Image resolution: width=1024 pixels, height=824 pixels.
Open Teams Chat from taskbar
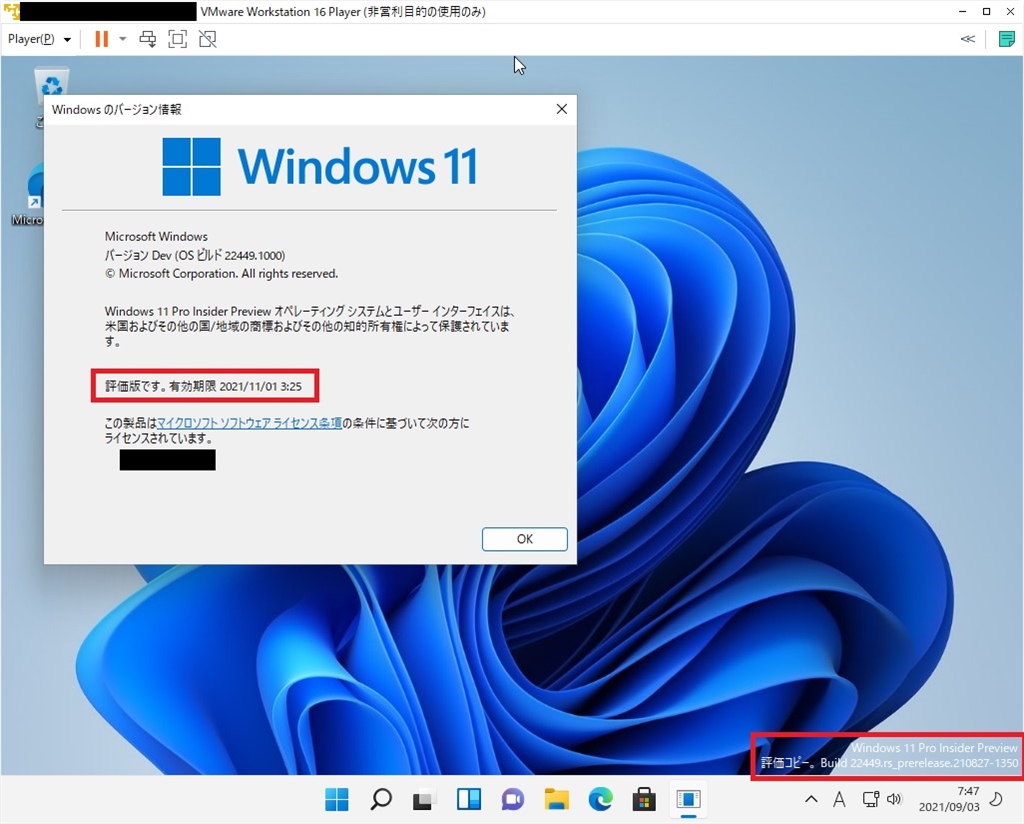pos(513,799)
